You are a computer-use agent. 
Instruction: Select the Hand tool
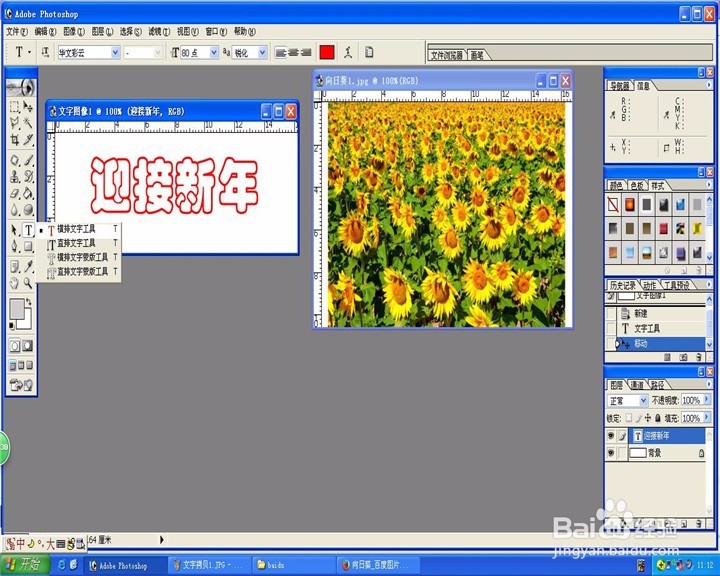(15, 283)
